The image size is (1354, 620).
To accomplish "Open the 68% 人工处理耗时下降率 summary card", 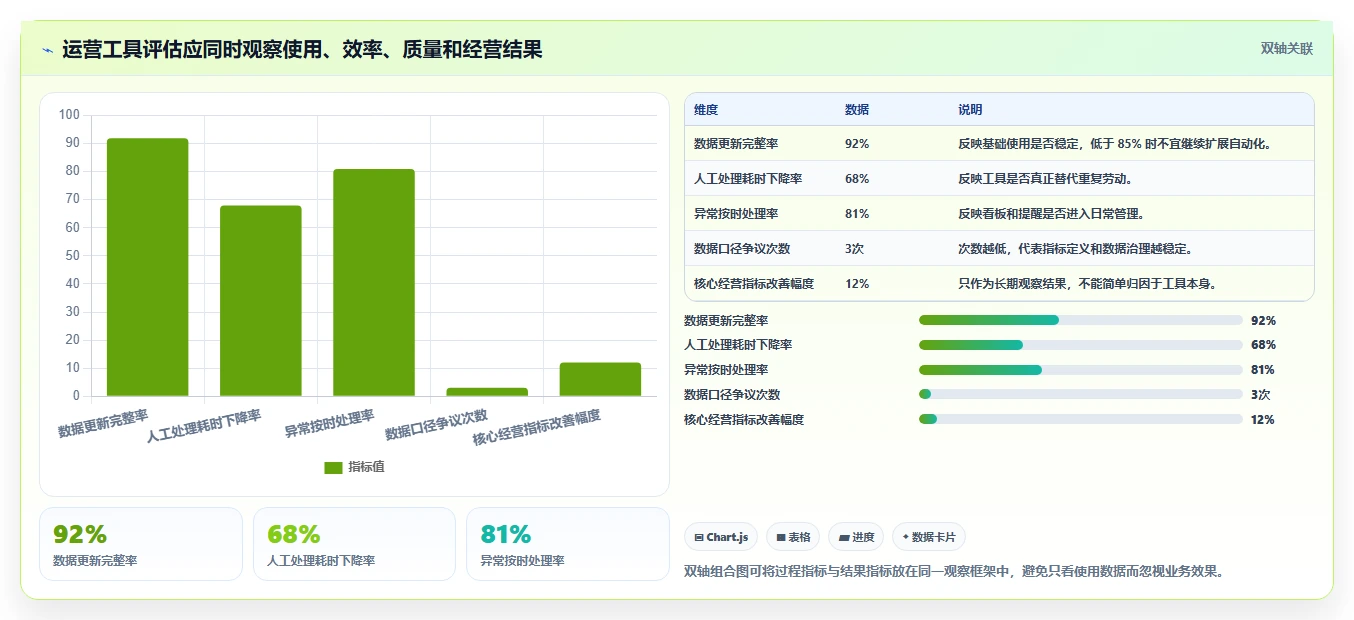I will pyautogui.click(x=354, y=544).
